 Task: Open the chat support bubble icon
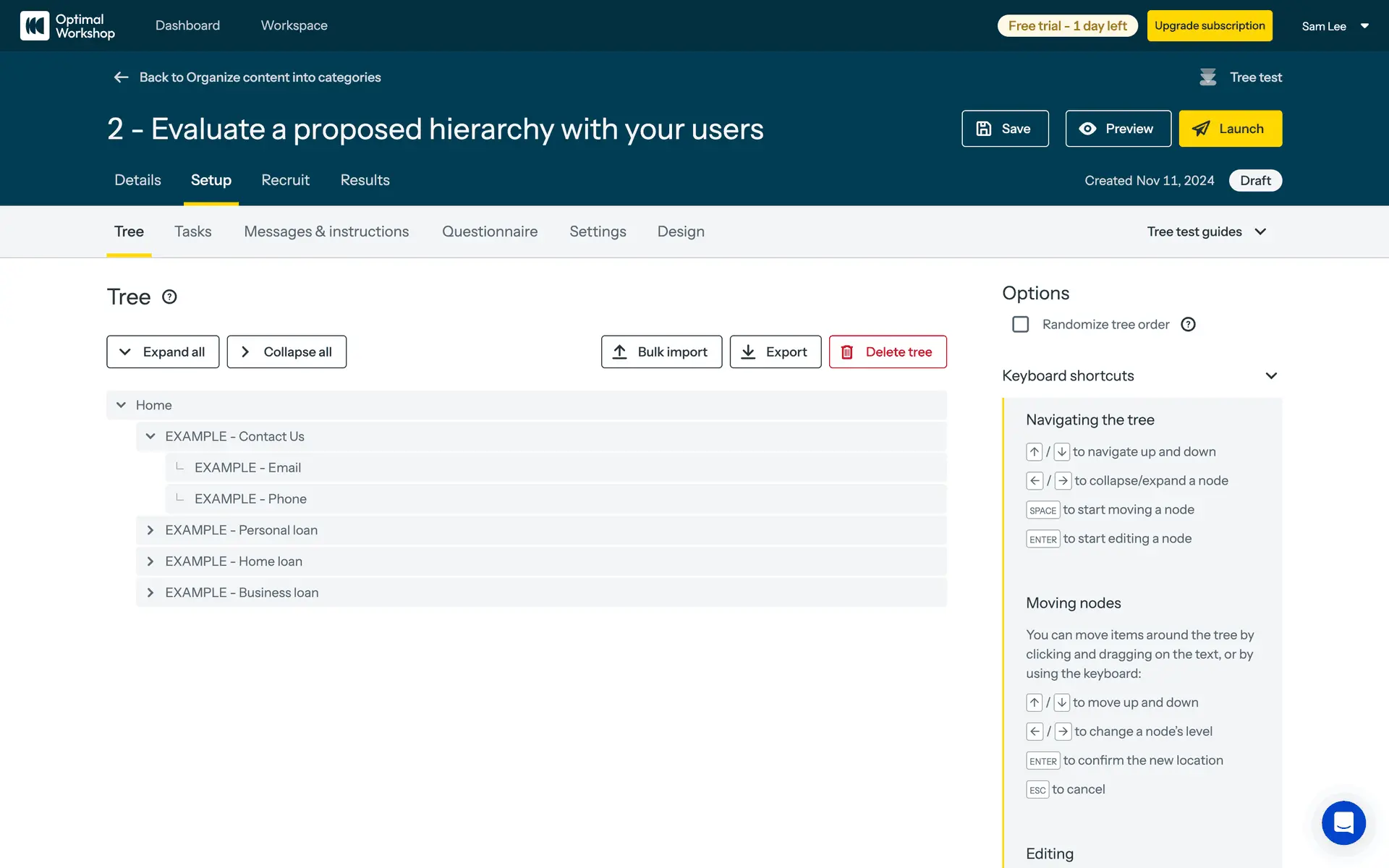coord(1343,822)
